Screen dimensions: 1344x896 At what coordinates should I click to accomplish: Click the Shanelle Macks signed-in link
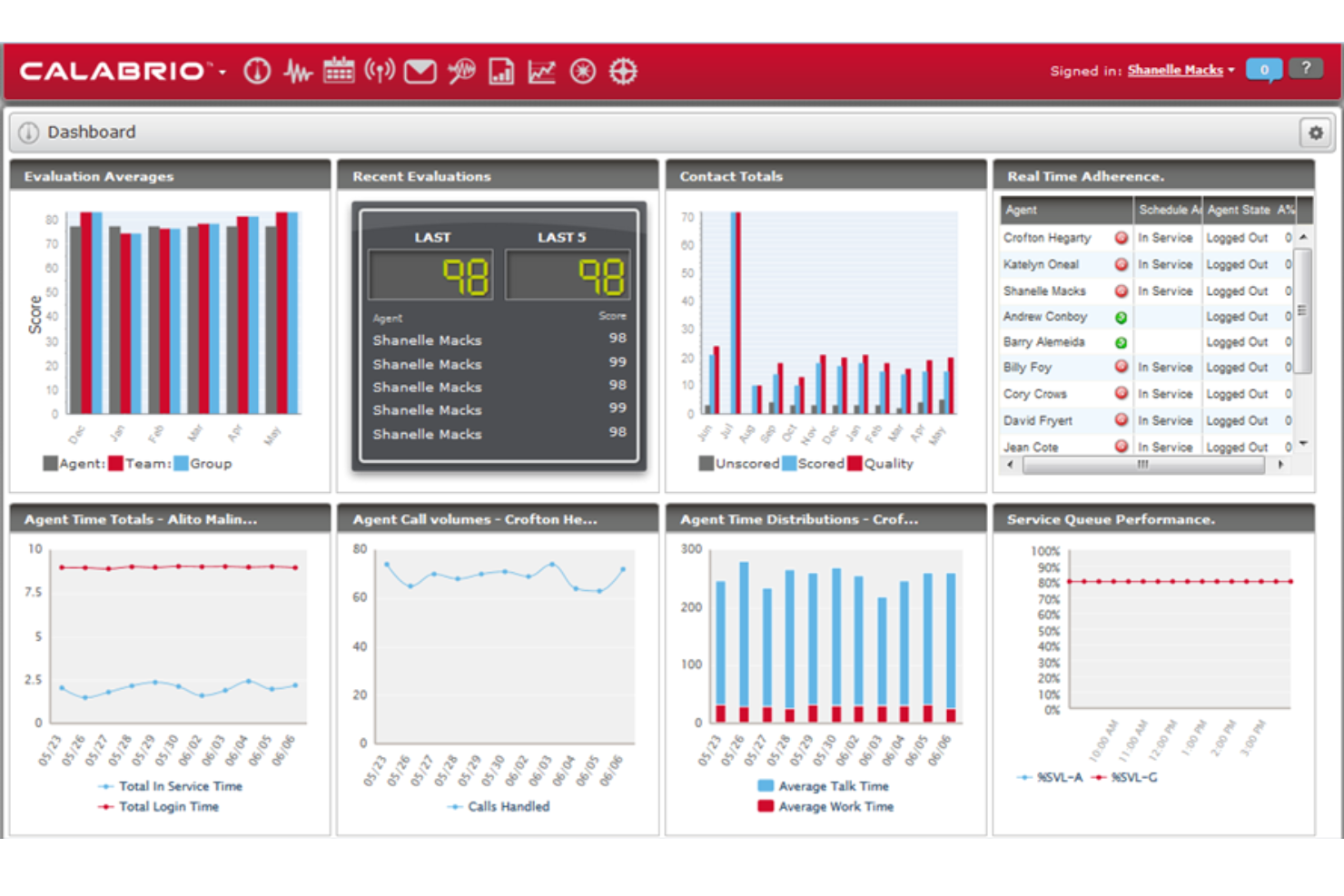(x=1175, y=70)
